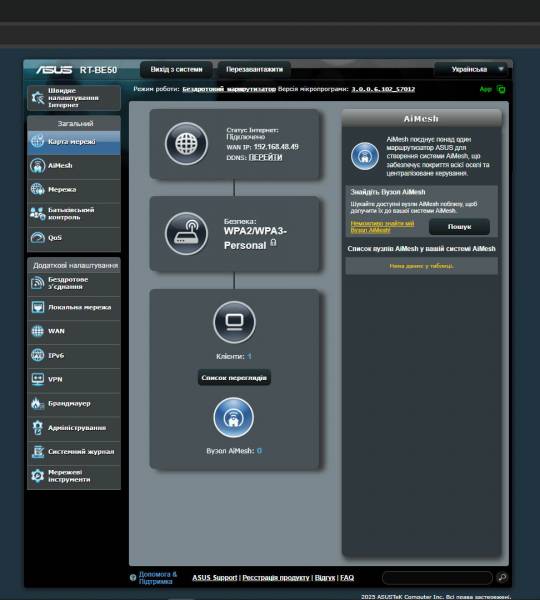
Task: Click the green App label
Action: click(486, 89)
